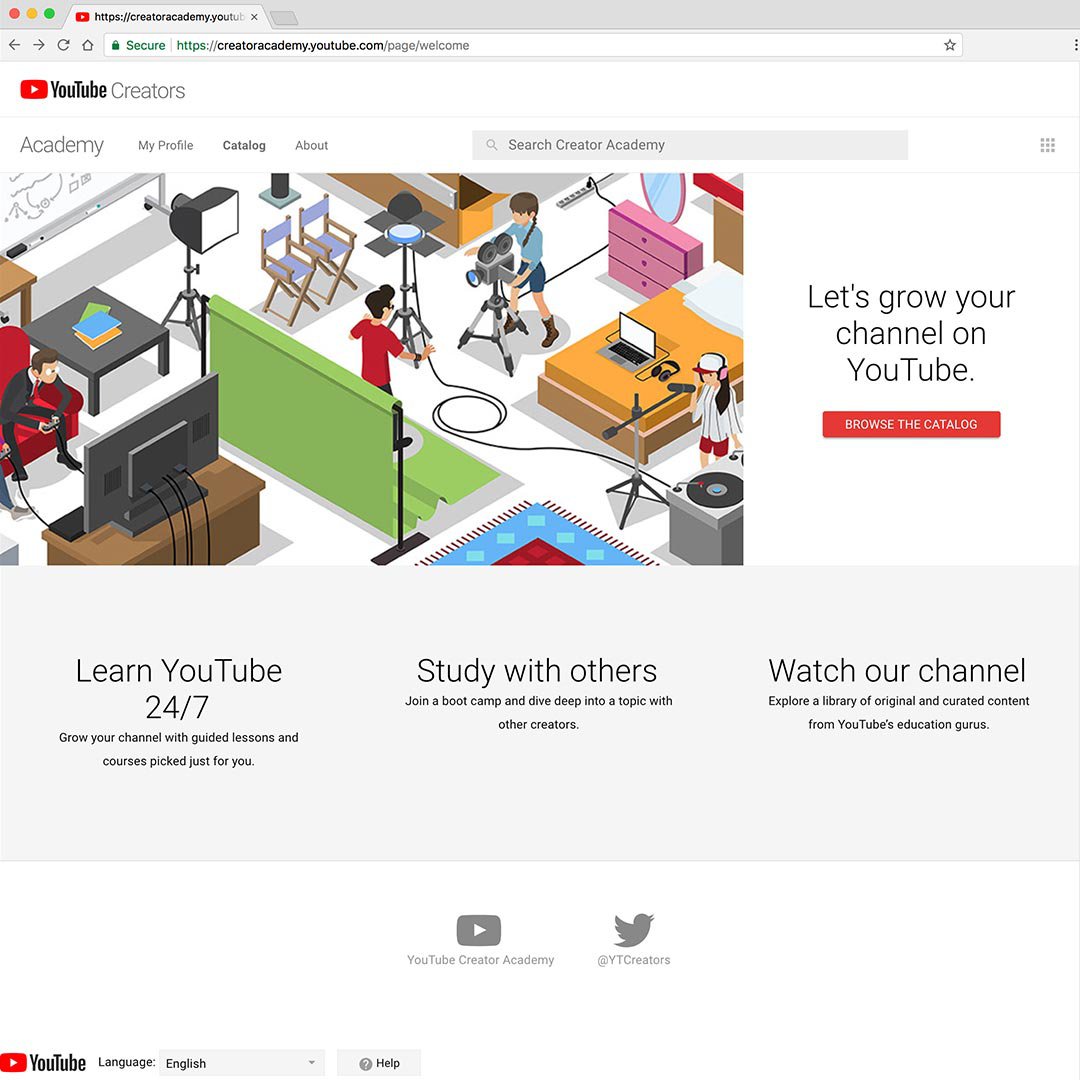Open a new browser tab
Screen dimensions: 1080x1080
[x=284, y=18]
